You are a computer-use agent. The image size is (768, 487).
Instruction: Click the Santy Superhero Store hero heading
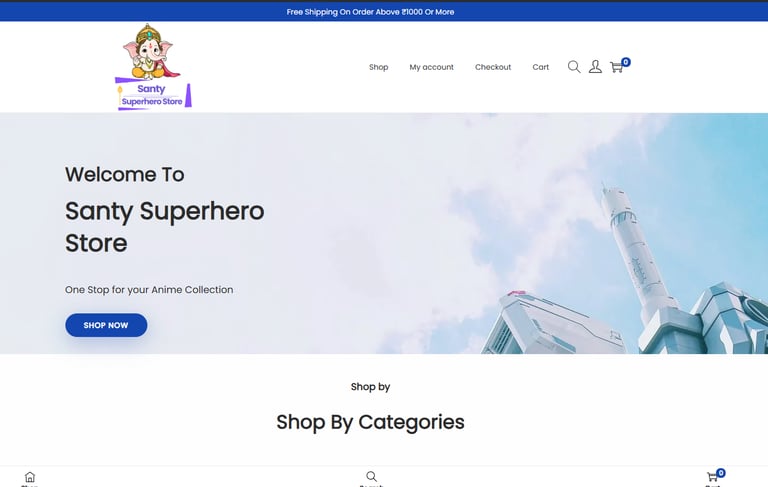(x=165, y=227)
